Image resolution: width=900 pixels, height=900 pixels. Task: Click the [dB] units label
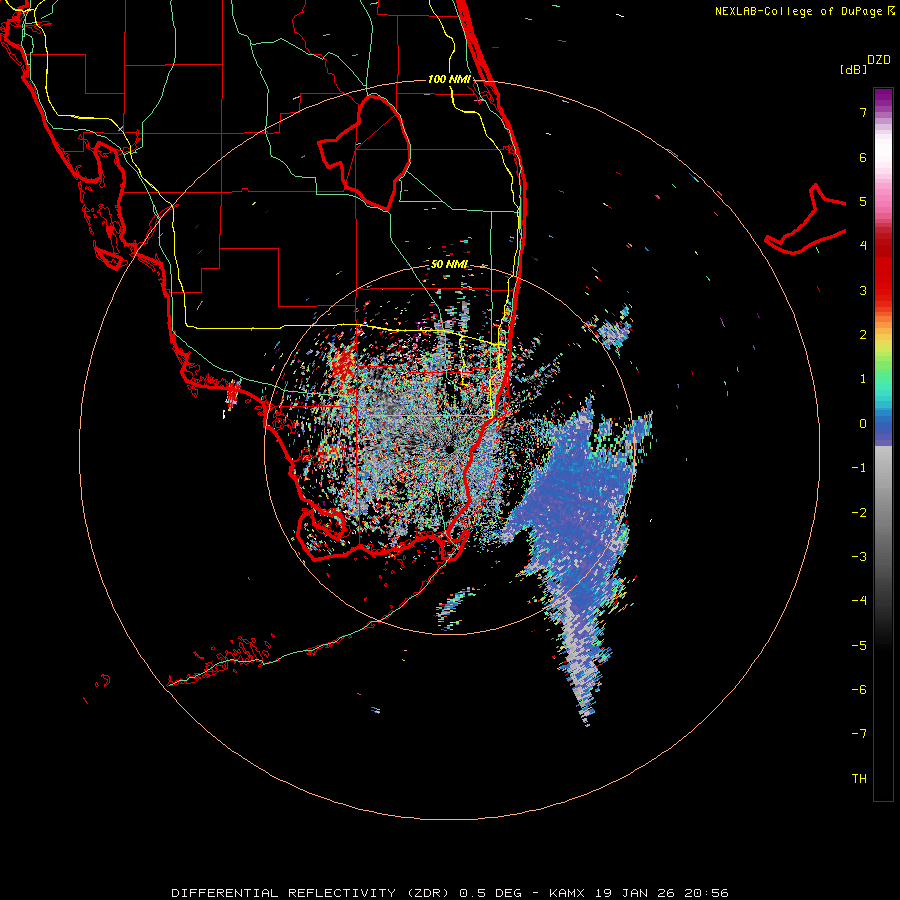[x=853, y=69]
